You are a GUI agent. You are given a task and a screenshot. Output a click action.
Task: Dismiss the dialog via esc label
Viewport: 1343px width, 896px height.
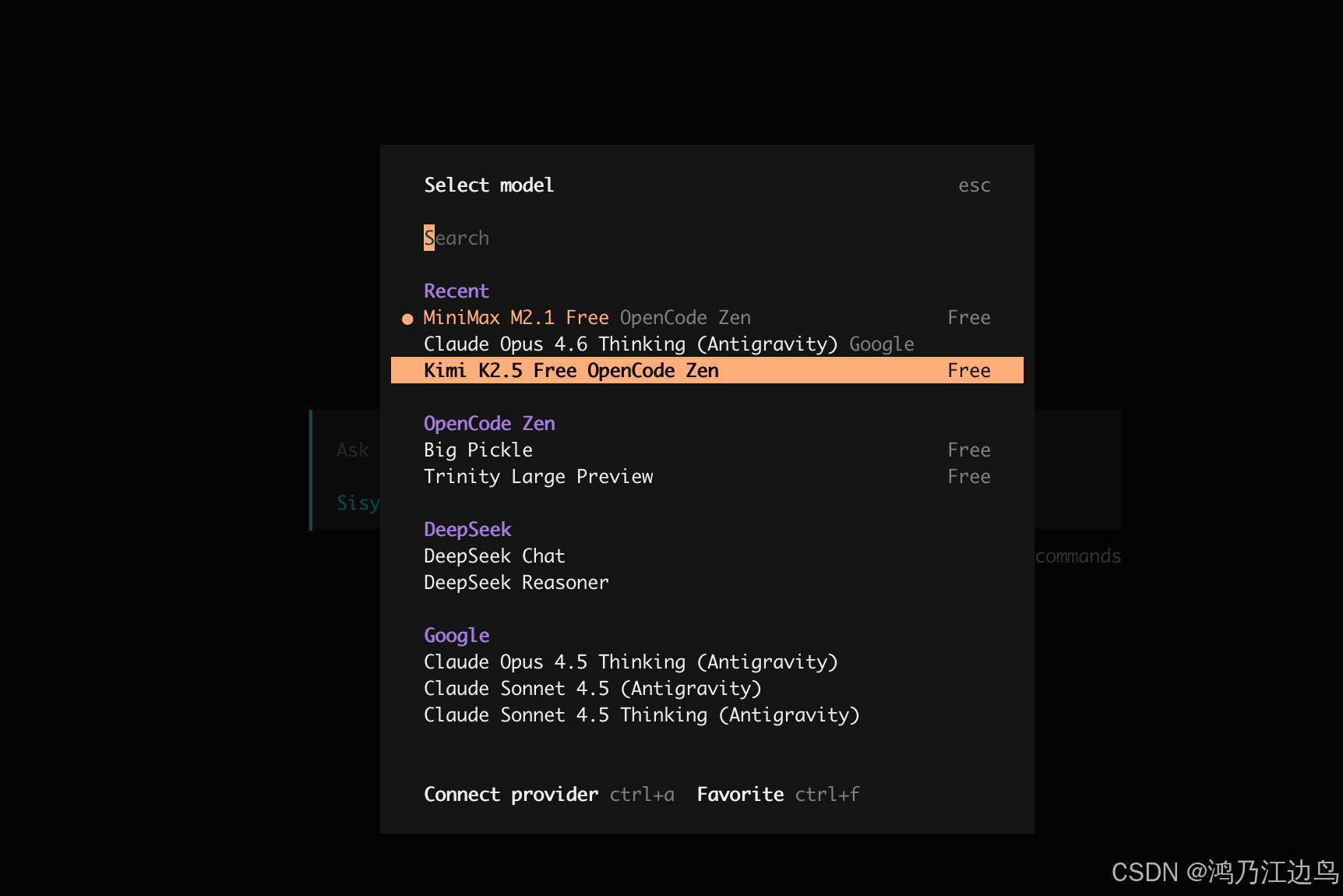click(975, 186)
